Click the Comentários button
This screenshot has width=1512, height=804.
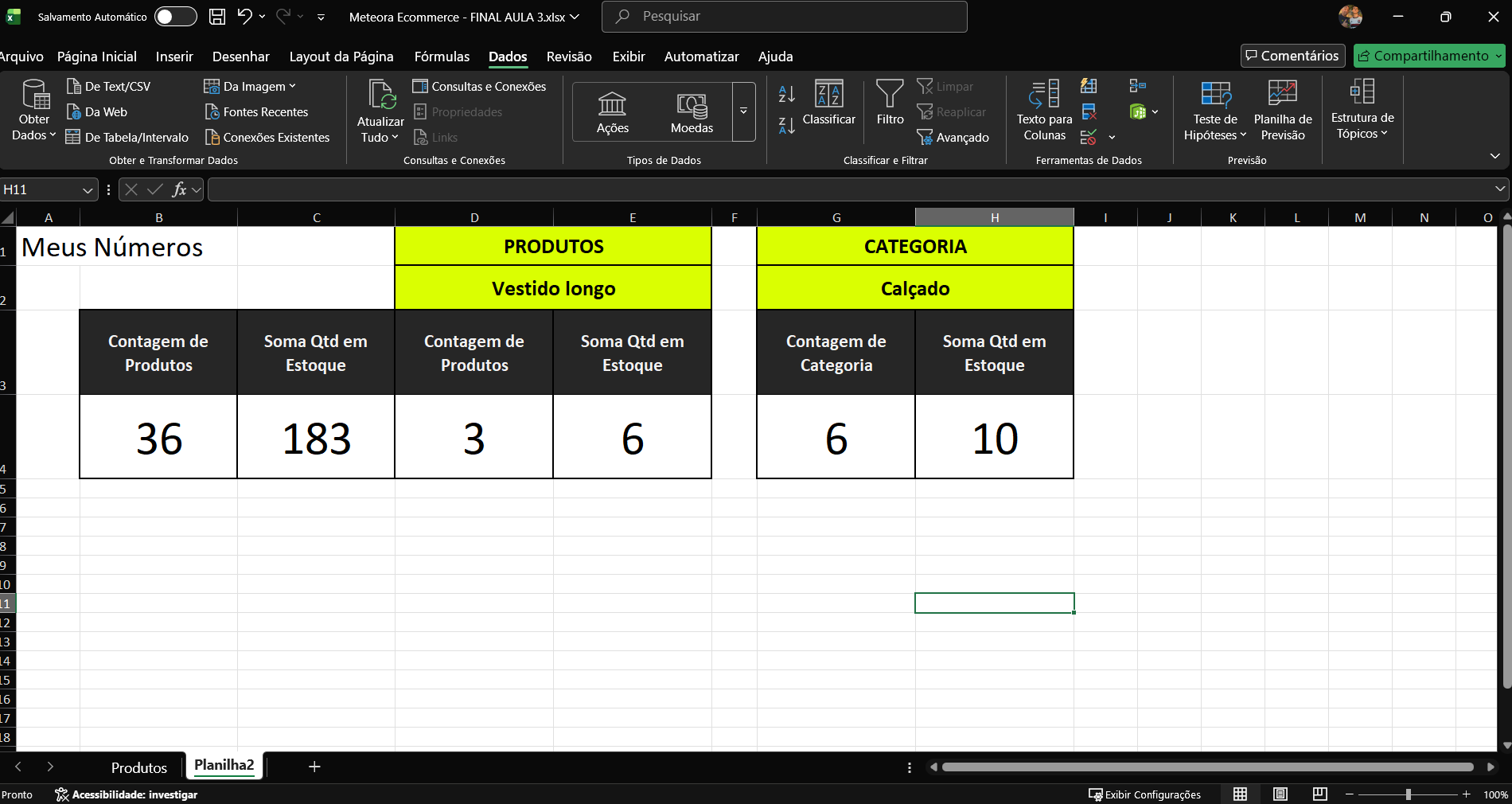pyautogui.click(x=1292, y=56)
